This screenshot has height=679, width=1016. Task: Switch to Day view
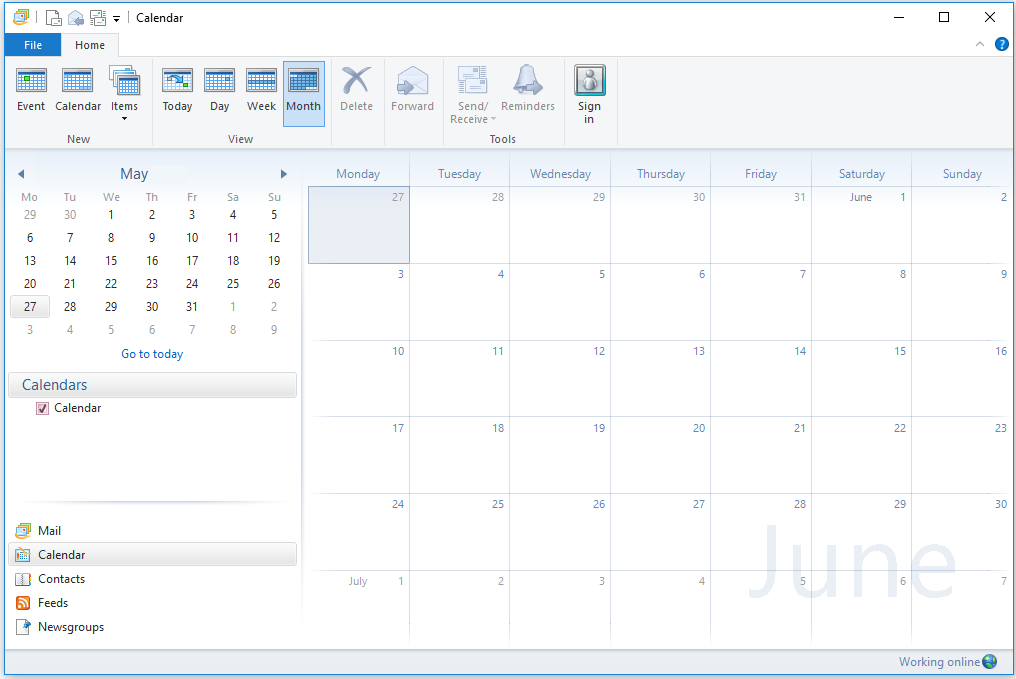pos(219,90)
